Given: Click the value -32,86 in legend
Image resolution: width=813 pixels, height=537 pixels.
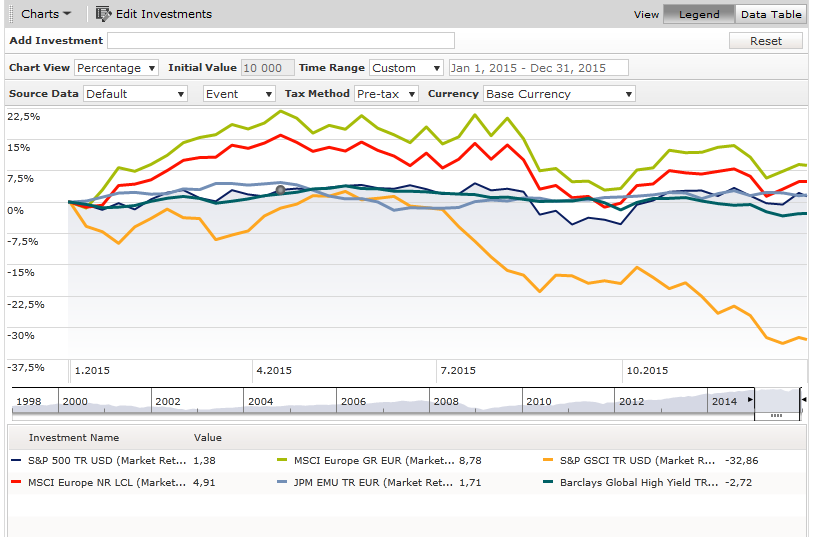Looking at the screenshot, I should click(741, 460).
